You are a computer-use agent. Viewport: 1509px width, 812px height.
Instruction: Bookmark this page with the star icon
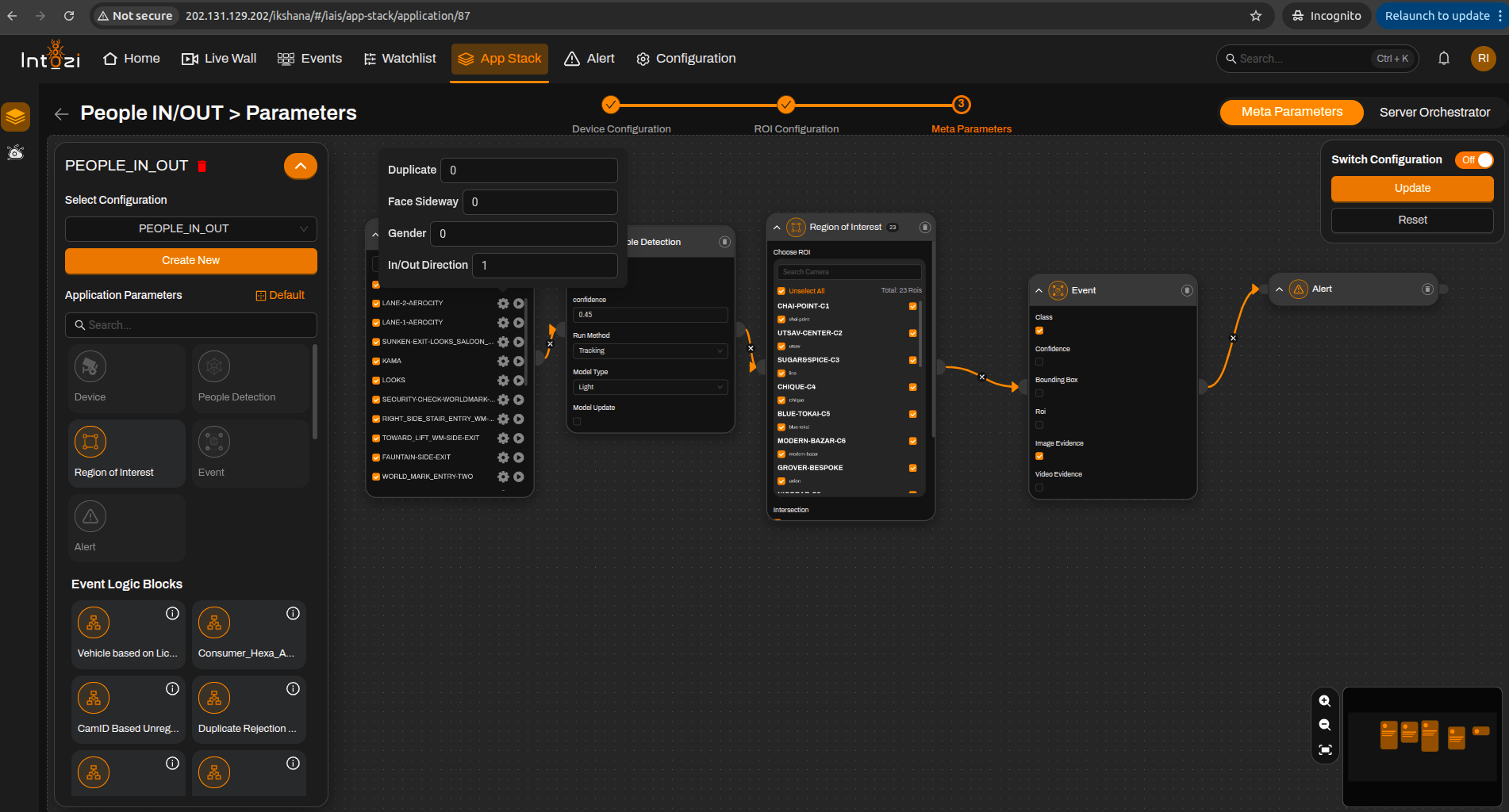[x=1256, y=16]
